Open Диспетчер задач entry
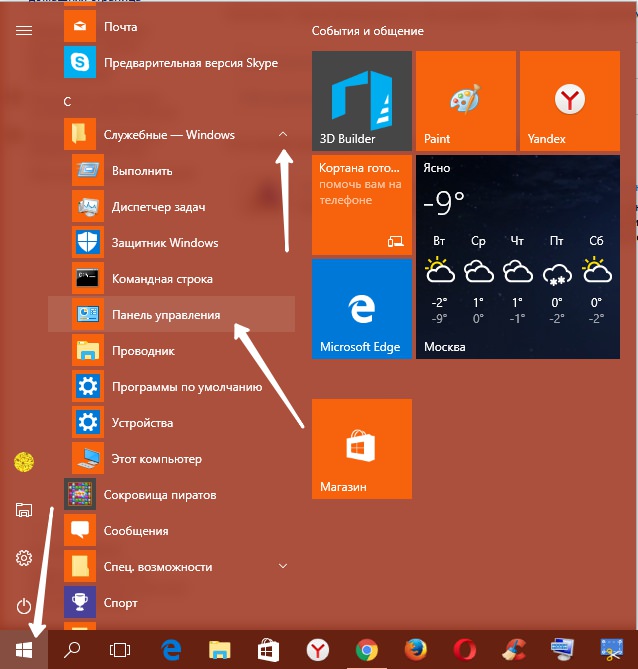 158,207
